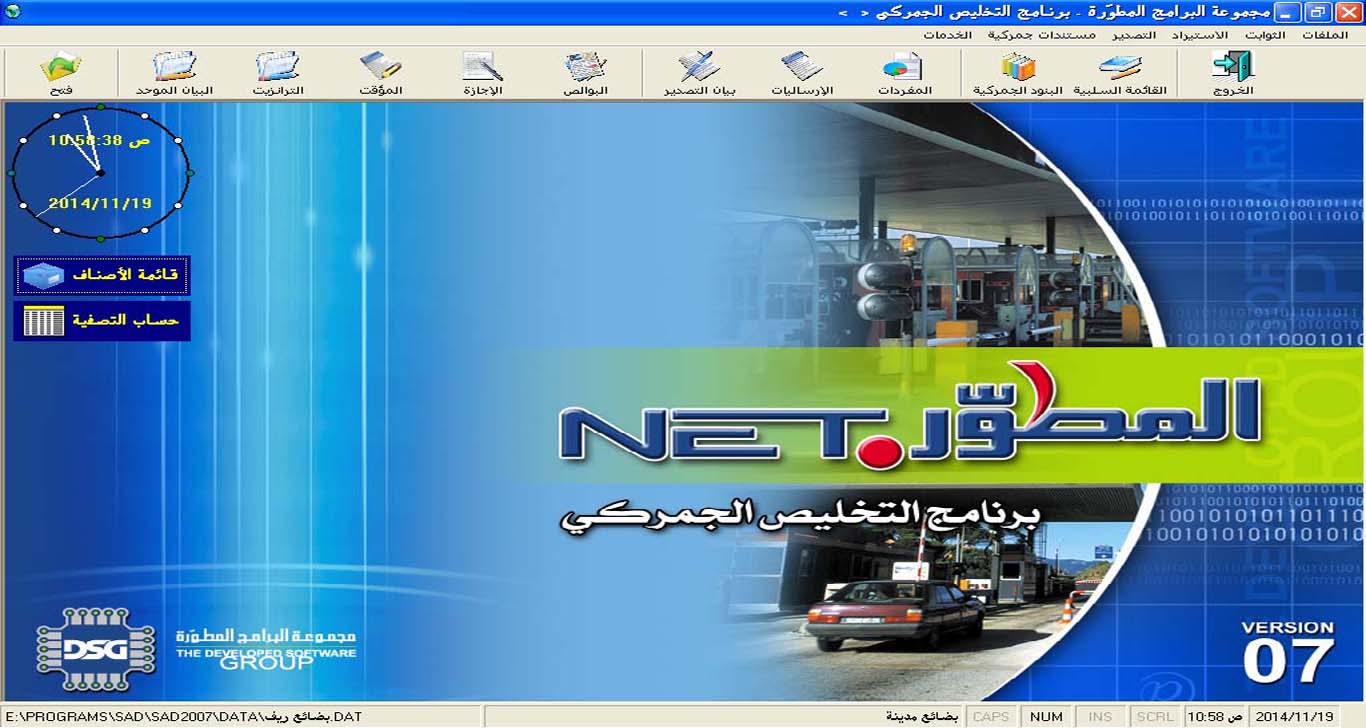Open الإرساليات toolbar icon
This screenshot has height=728, width=1366.
[802, 72]
